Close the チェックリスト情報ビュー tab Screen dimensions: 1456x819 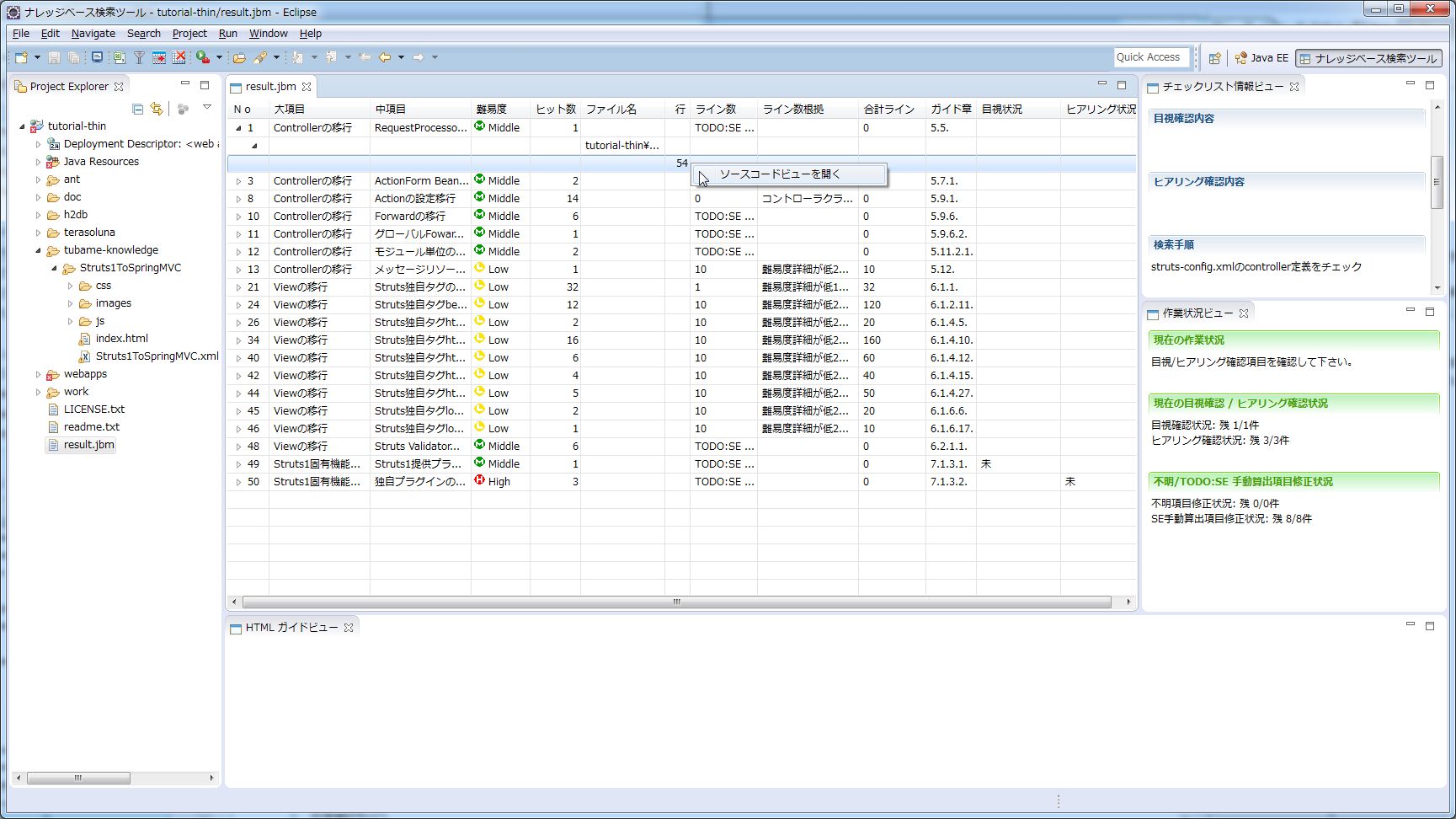pos(1294,87)
